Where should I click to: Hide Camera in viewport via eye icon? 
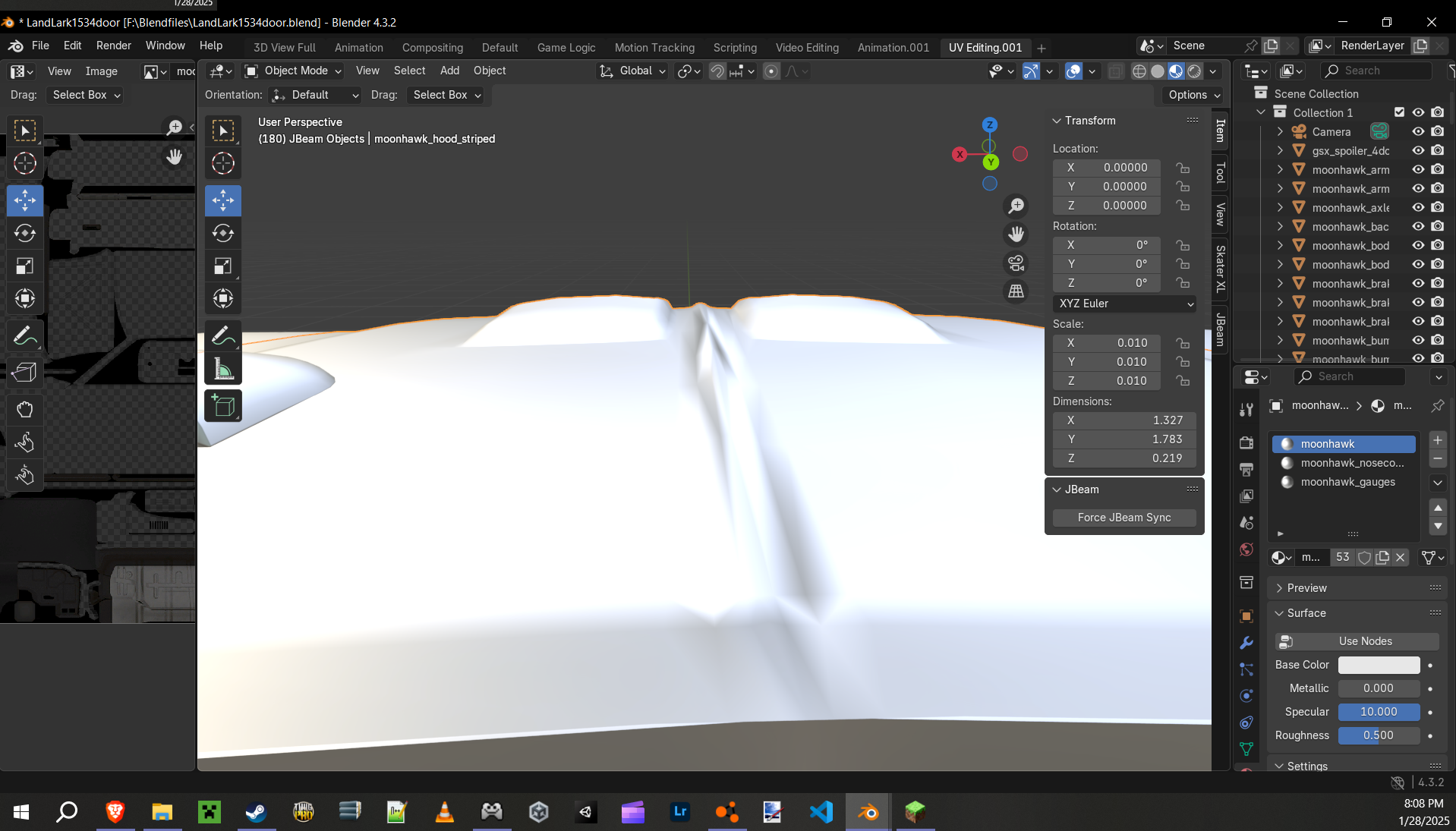click(1418, 131)
